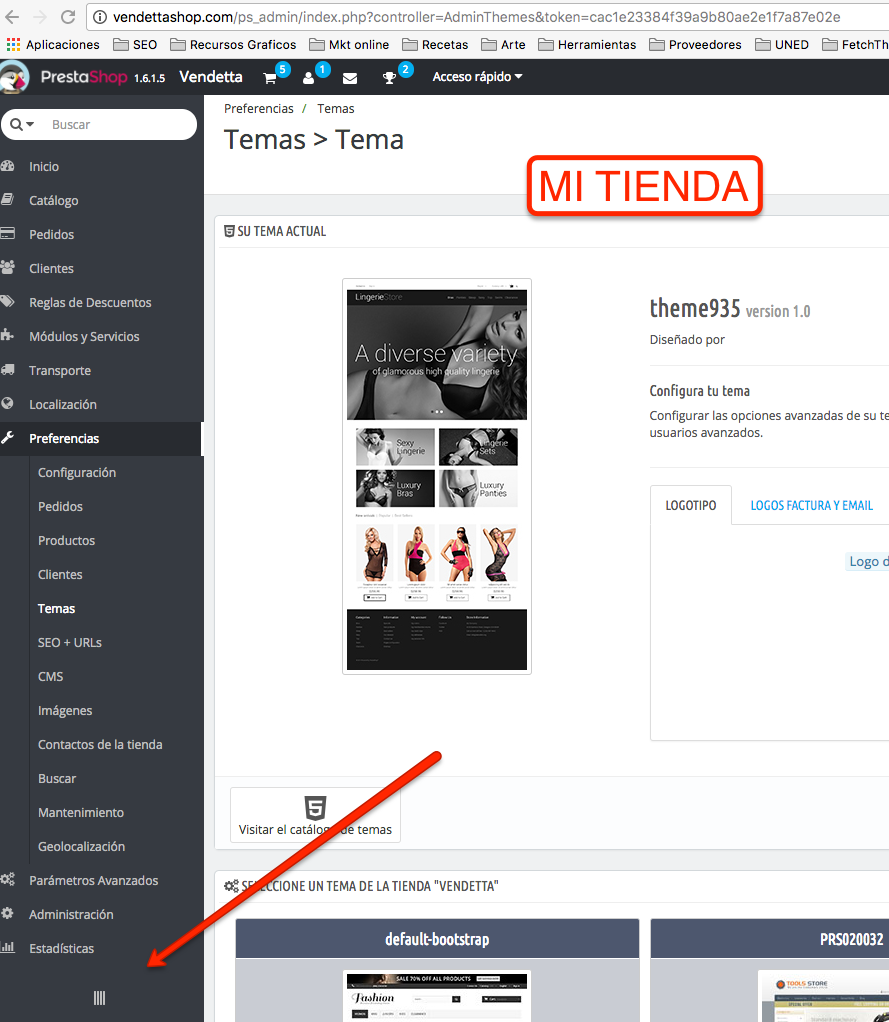Click the Módulos puzzle piece icon
889x1022 pixels.
point(8,335)
